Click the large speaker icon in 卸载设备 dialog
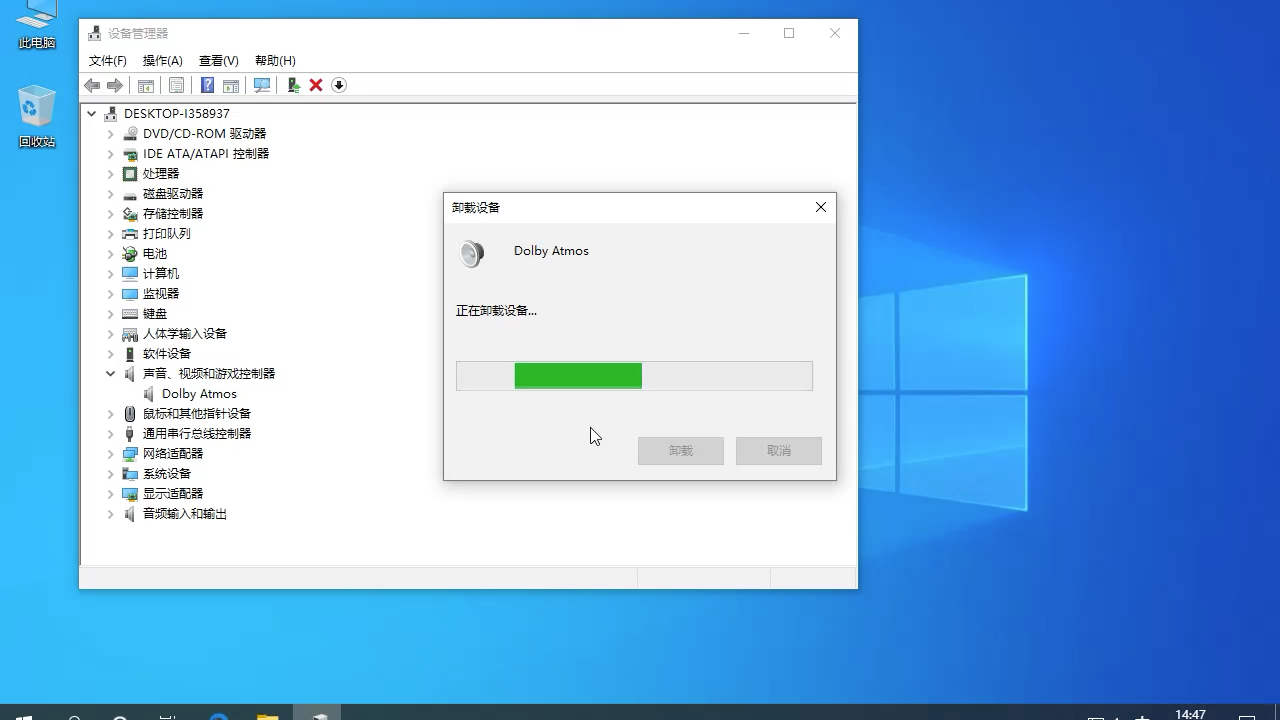This screenshot has width=1280, height=720. click(472, 254)
